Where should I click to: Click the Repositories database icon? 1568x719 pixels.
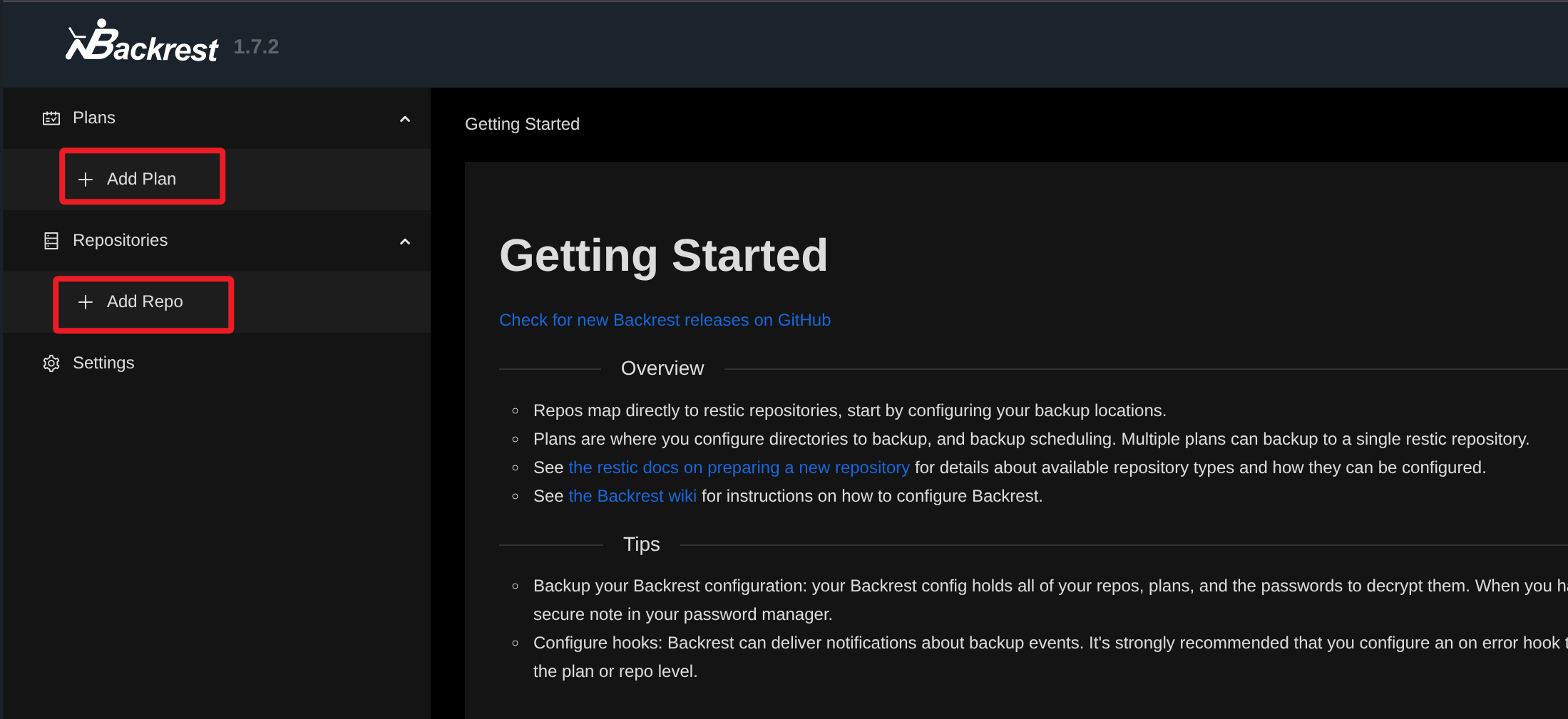pos(51,241)
